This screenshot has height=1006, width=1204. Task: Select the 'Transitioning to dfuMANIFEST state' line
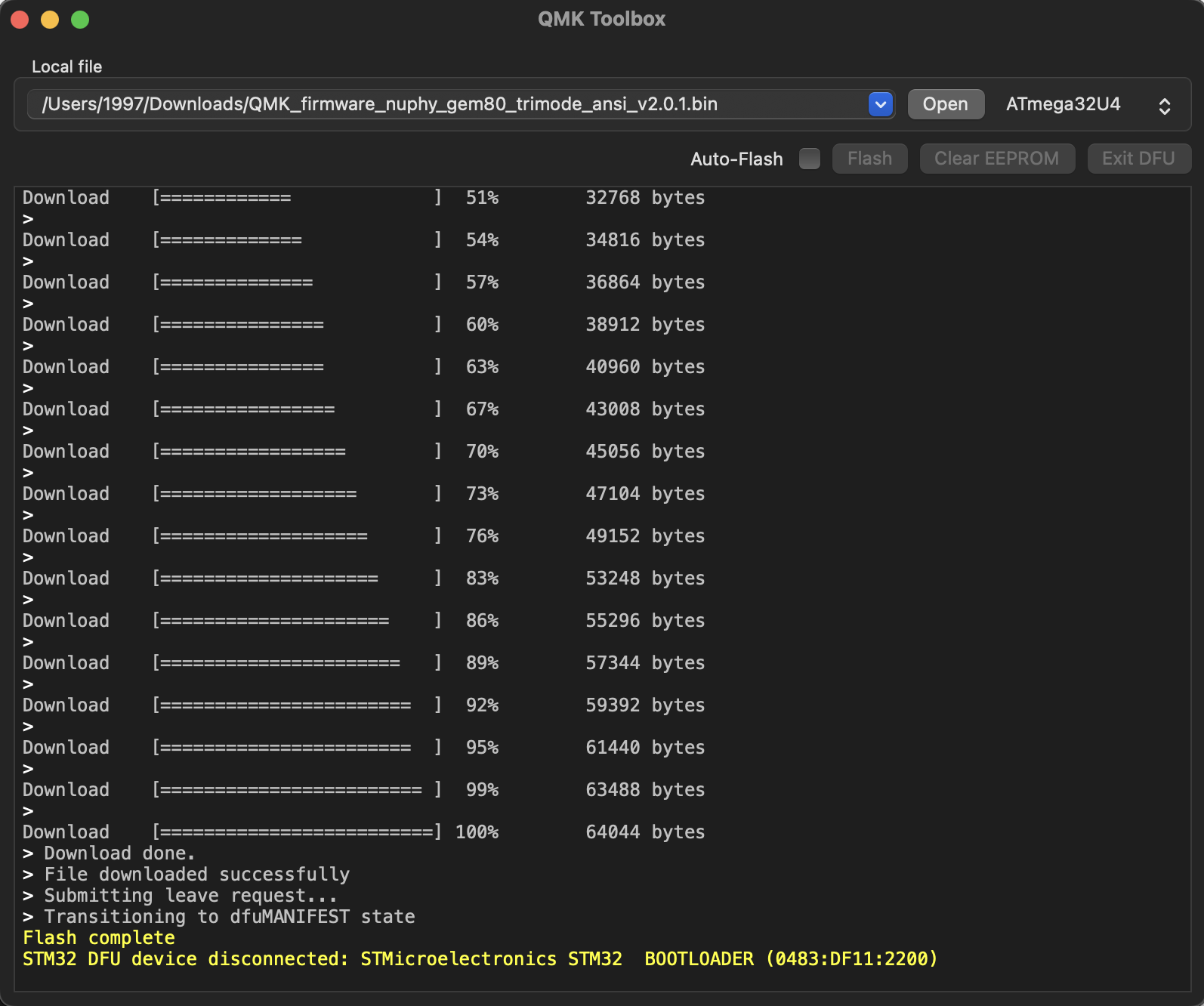(x=219, y=917)
